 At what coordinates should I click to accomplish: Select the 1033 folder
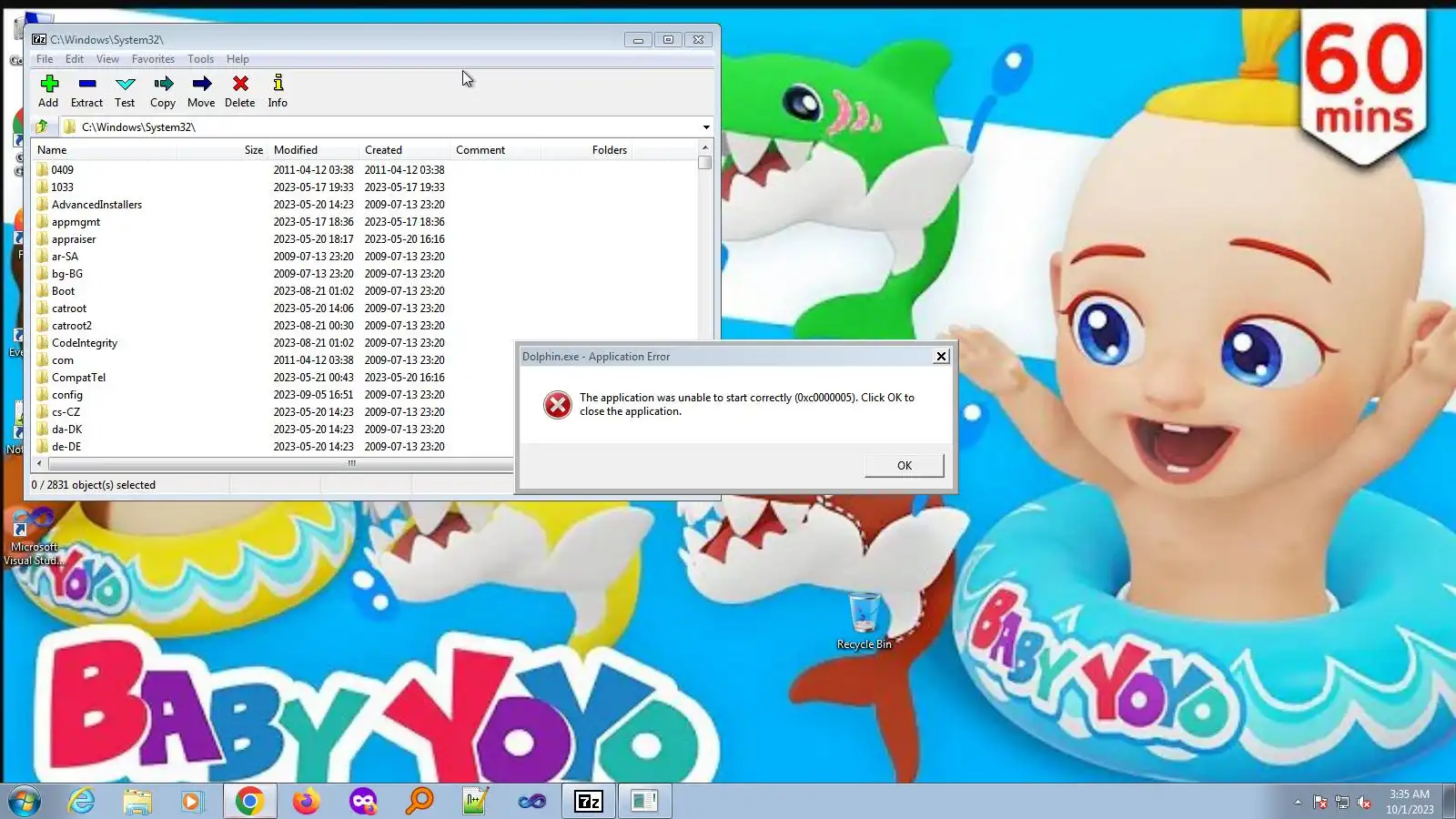(63, 187)
